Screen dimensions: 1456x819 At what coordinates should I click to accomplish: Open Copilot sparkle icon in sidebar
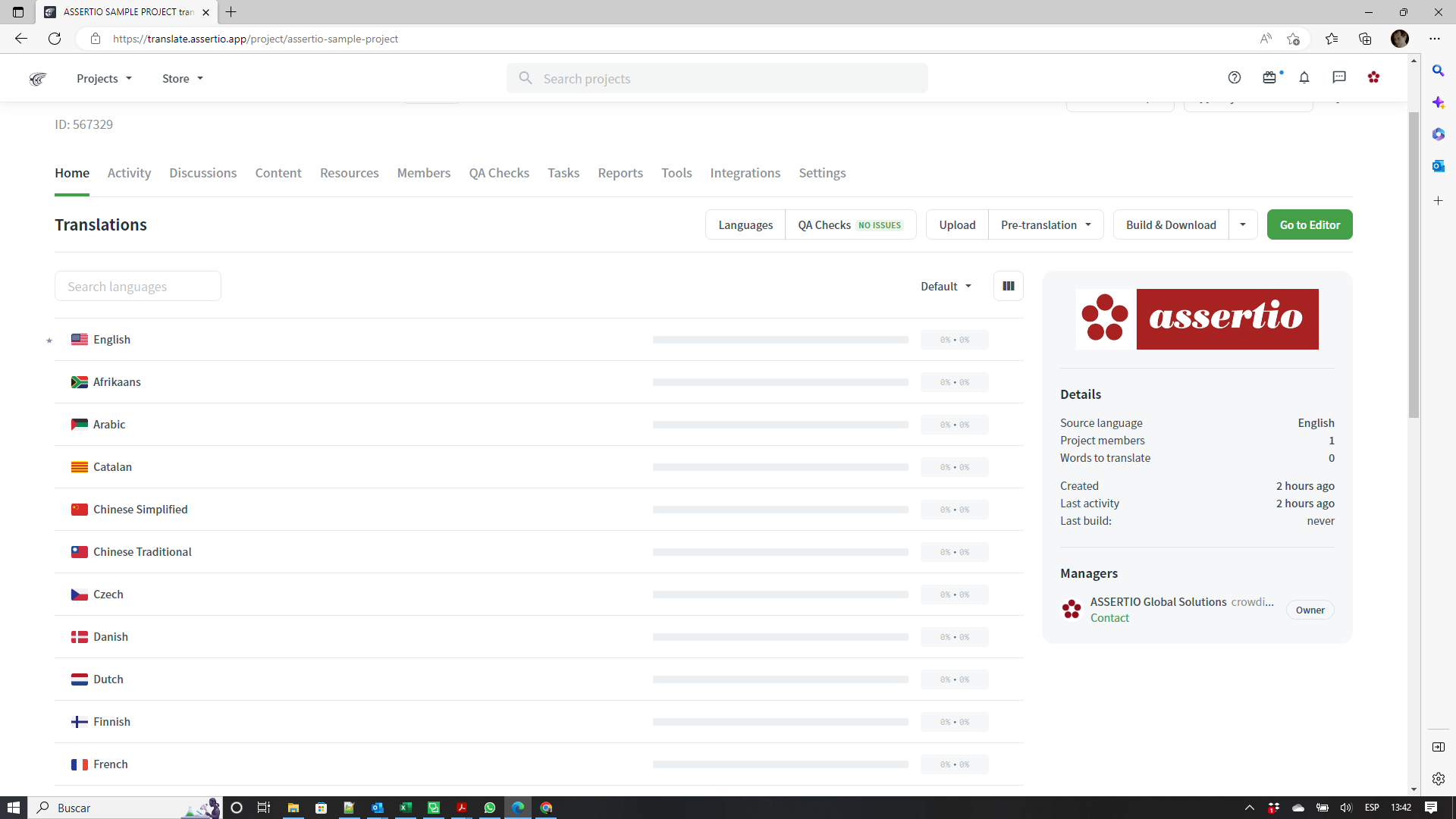tap(1438, 102)
